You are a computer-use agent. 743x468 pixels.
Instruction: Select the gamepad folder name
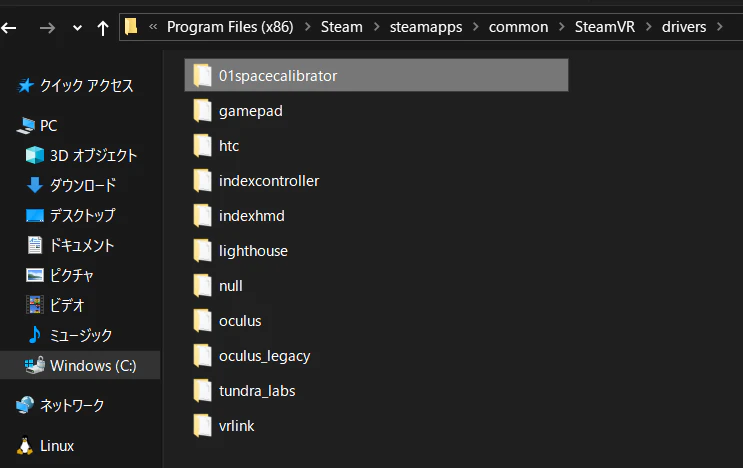pyautogui.click(x=251, y=111)
